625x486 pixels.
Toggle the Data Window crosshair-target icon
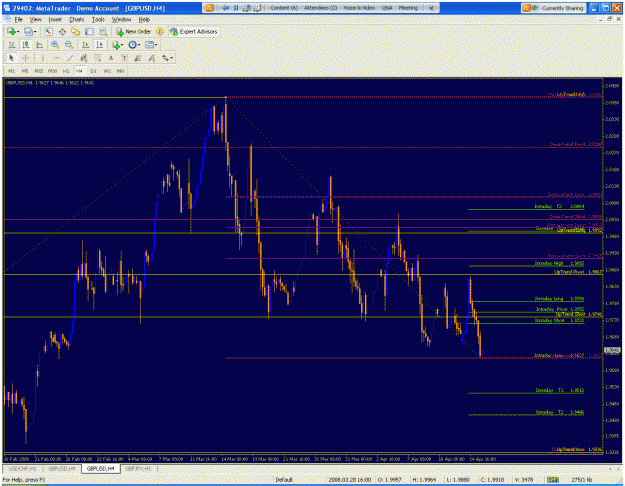62,31
